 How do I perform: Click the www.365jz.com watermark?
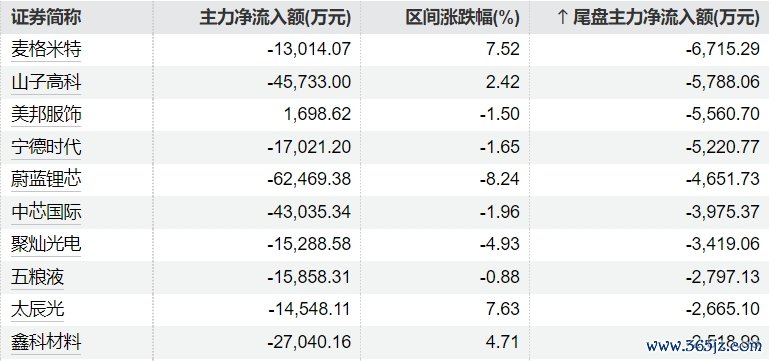click(703, 346)
